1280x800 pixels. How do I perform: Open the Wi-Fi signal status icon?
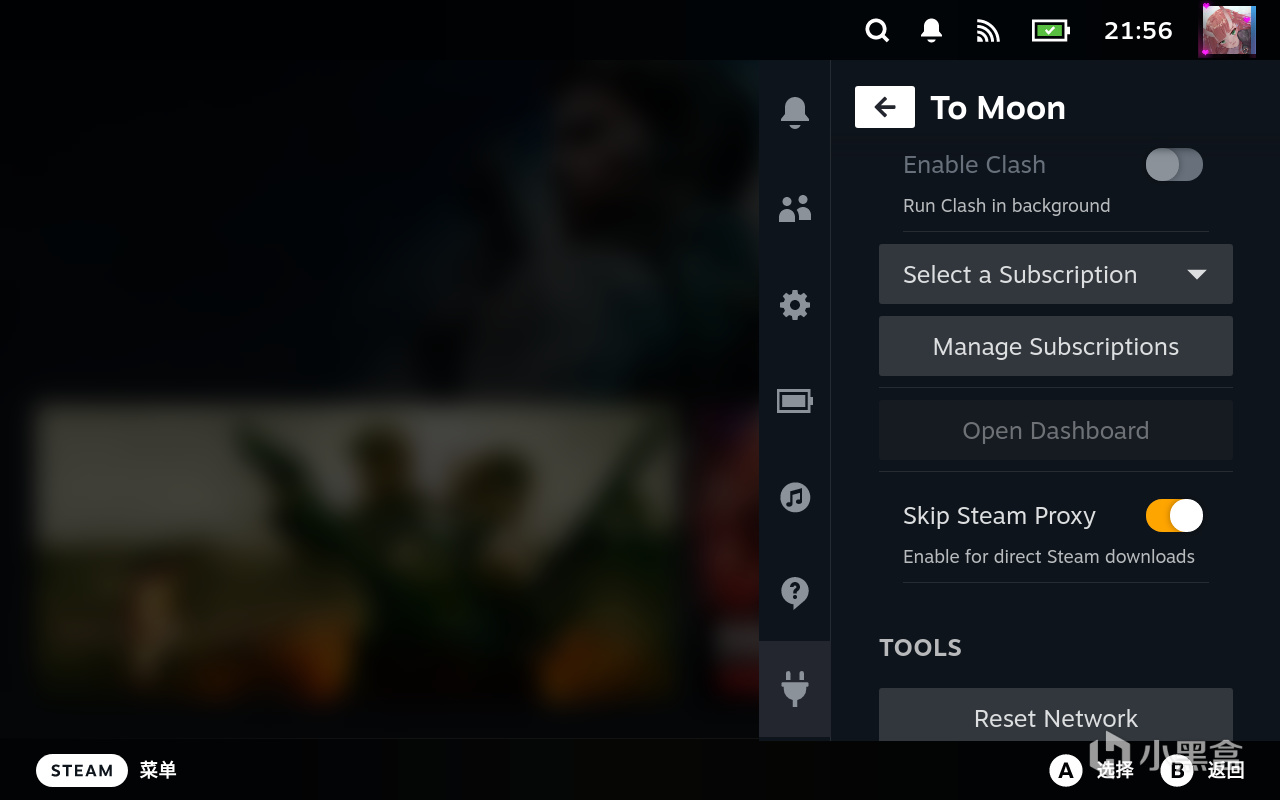(988, 31)
